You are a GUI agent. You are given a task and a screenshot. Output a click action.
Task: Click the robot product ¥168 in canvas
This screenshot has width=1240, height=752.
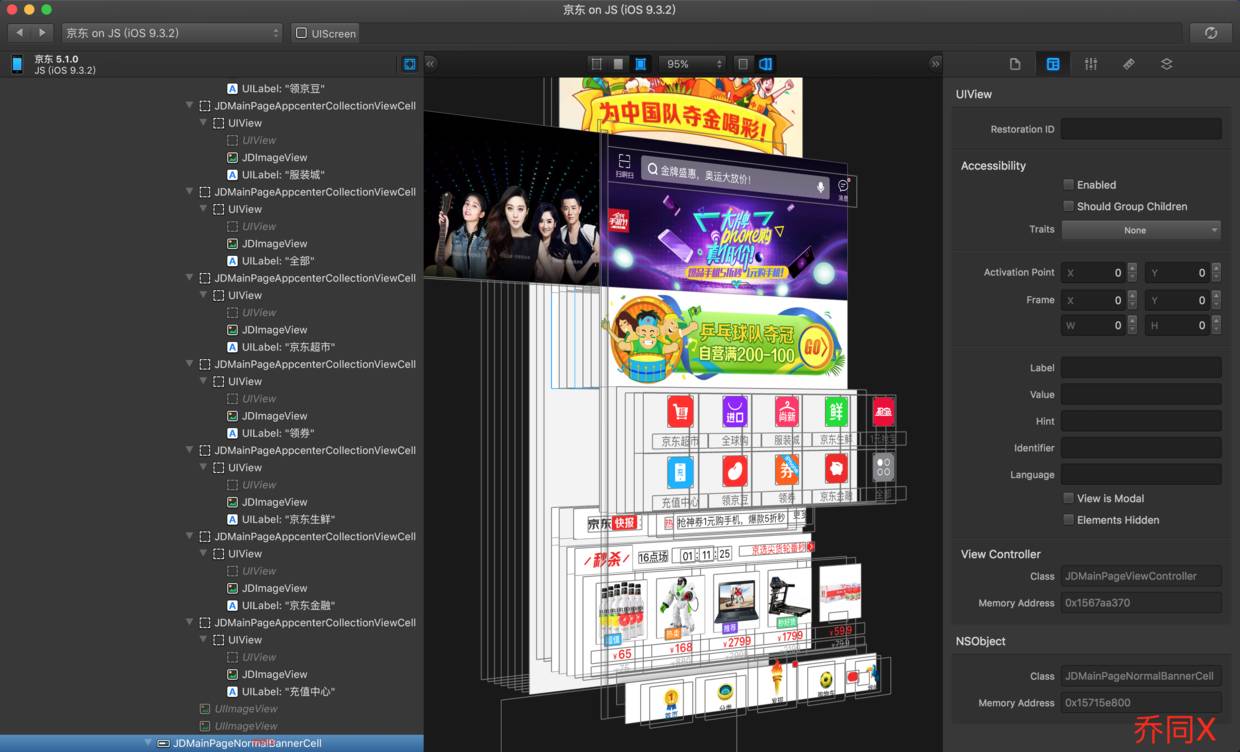click(x=681, y=607)
